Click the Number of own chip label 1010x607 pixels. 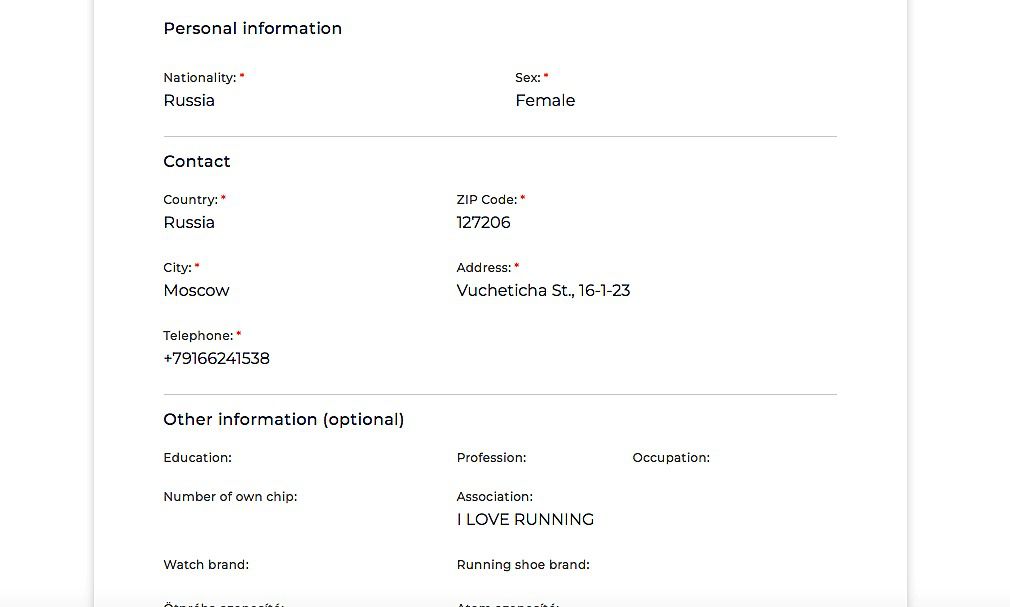(x=230, y=497)
